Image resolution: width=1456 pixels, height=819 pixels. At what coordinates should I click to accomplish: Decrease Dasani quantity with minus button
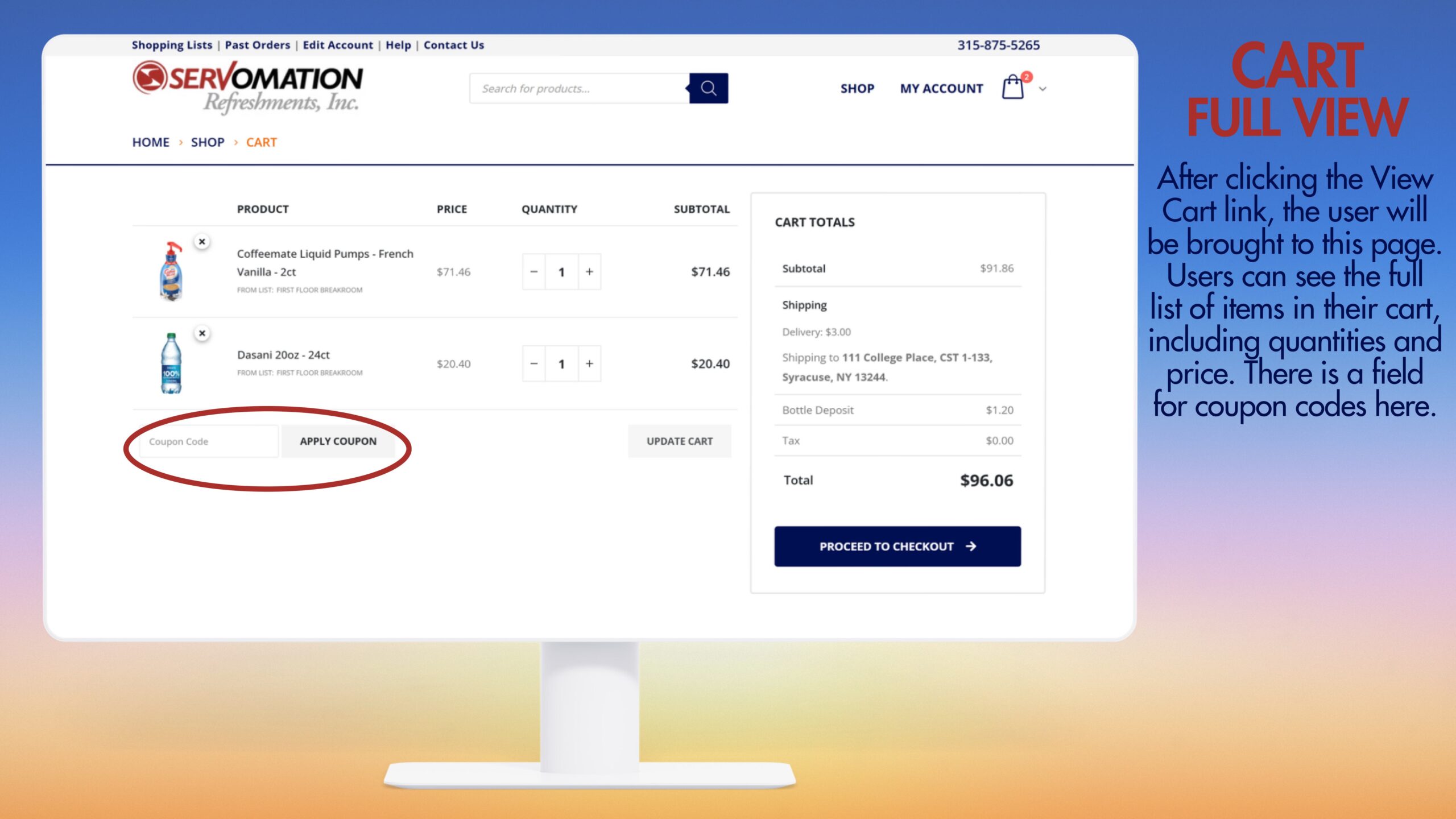pyautogui.click(x=533, y=363)
